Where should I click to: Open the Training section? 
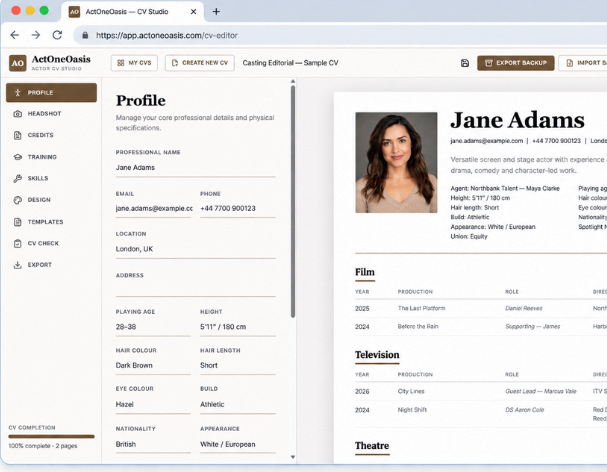point(51,157)
